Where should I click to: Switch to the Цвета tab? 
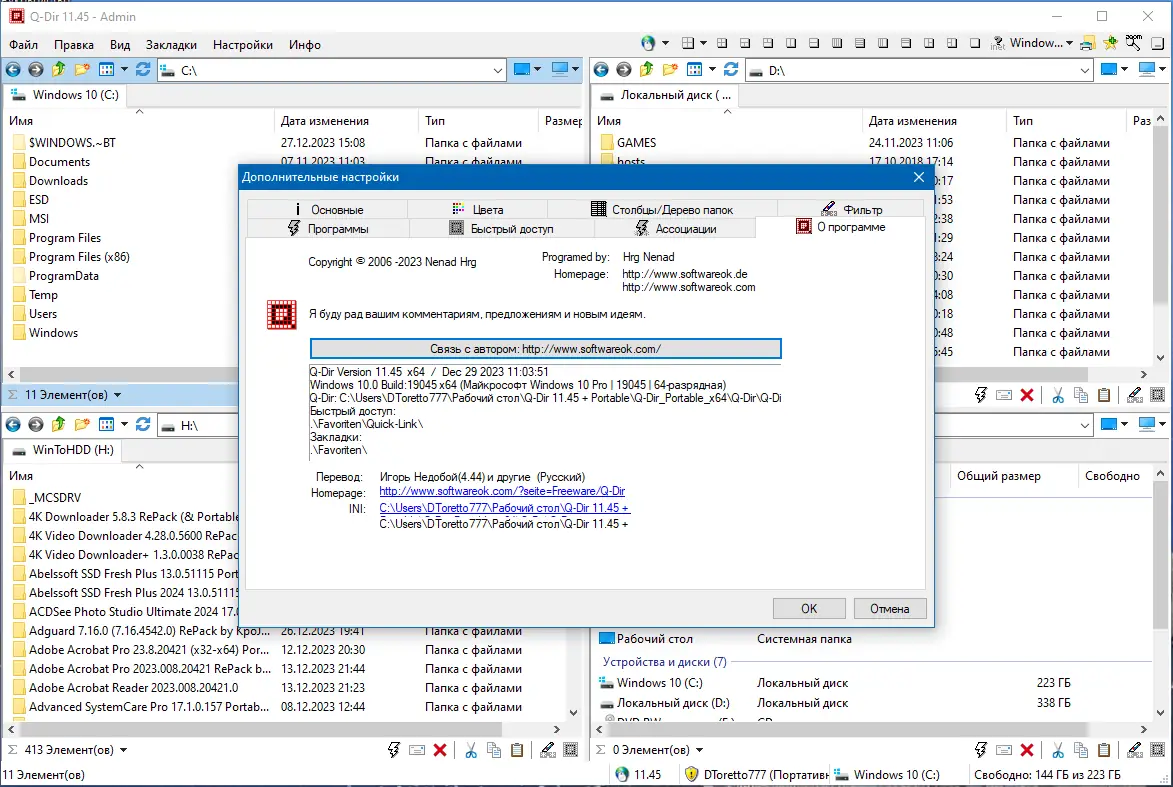point(477,209)
